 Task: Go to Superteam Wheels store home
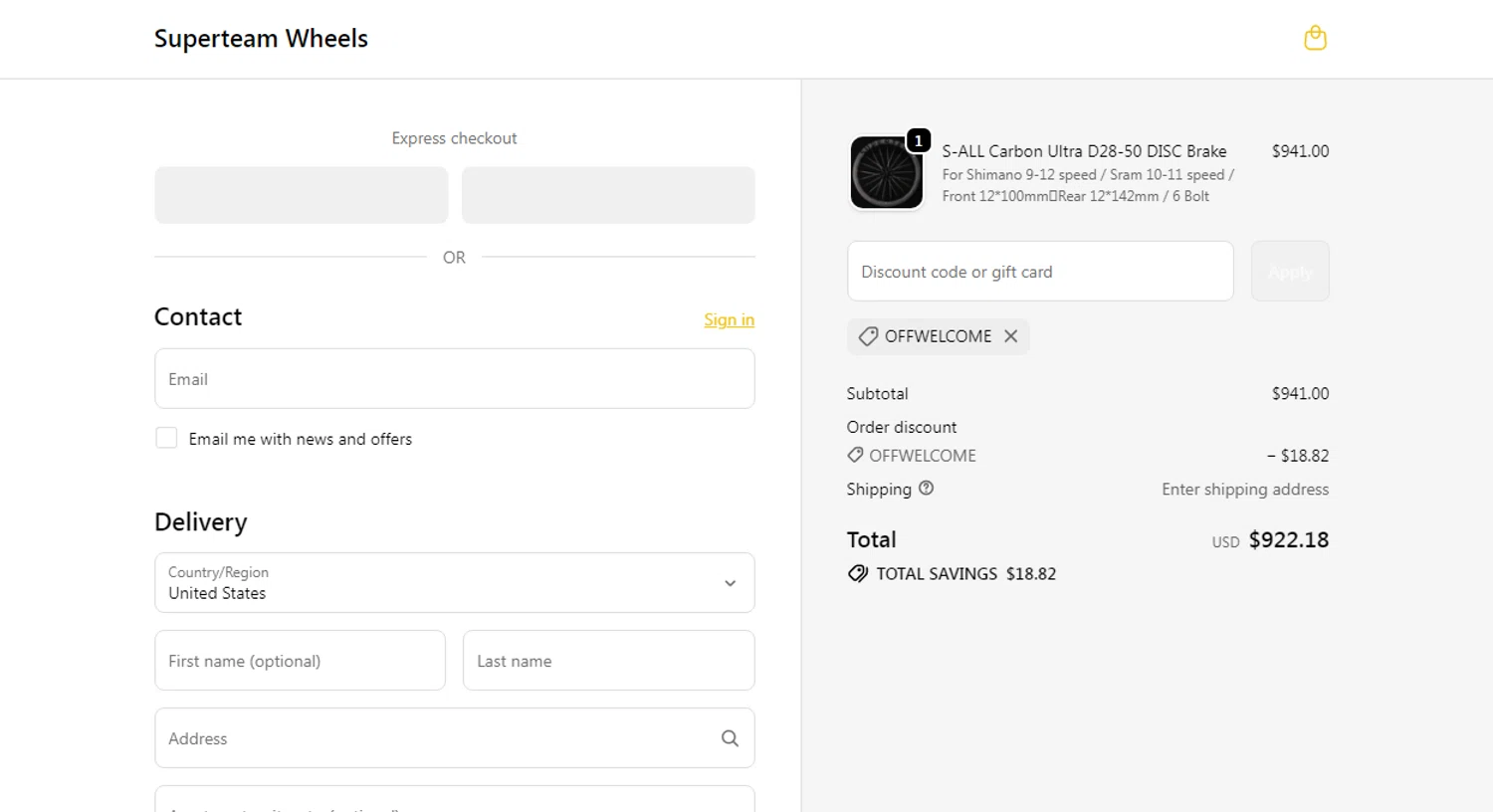[261, 39]
